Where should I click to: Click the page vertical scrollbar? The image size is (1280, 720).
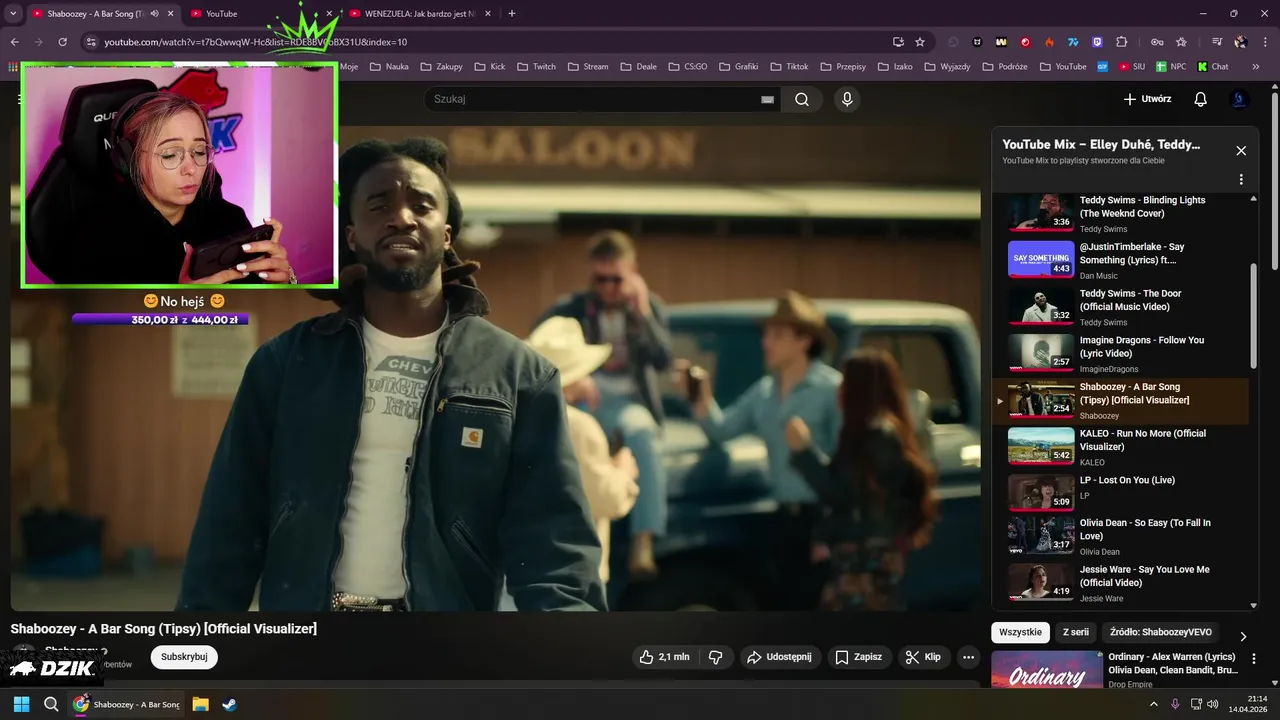pyautogui.click(x=1274, y=180)
